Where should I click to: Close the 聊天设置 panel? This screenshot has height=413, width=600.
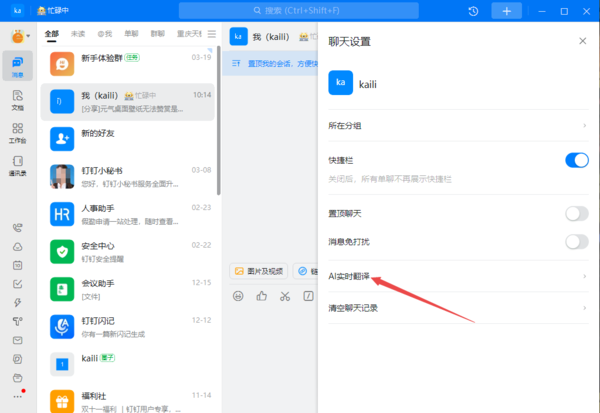pos(583,41)
